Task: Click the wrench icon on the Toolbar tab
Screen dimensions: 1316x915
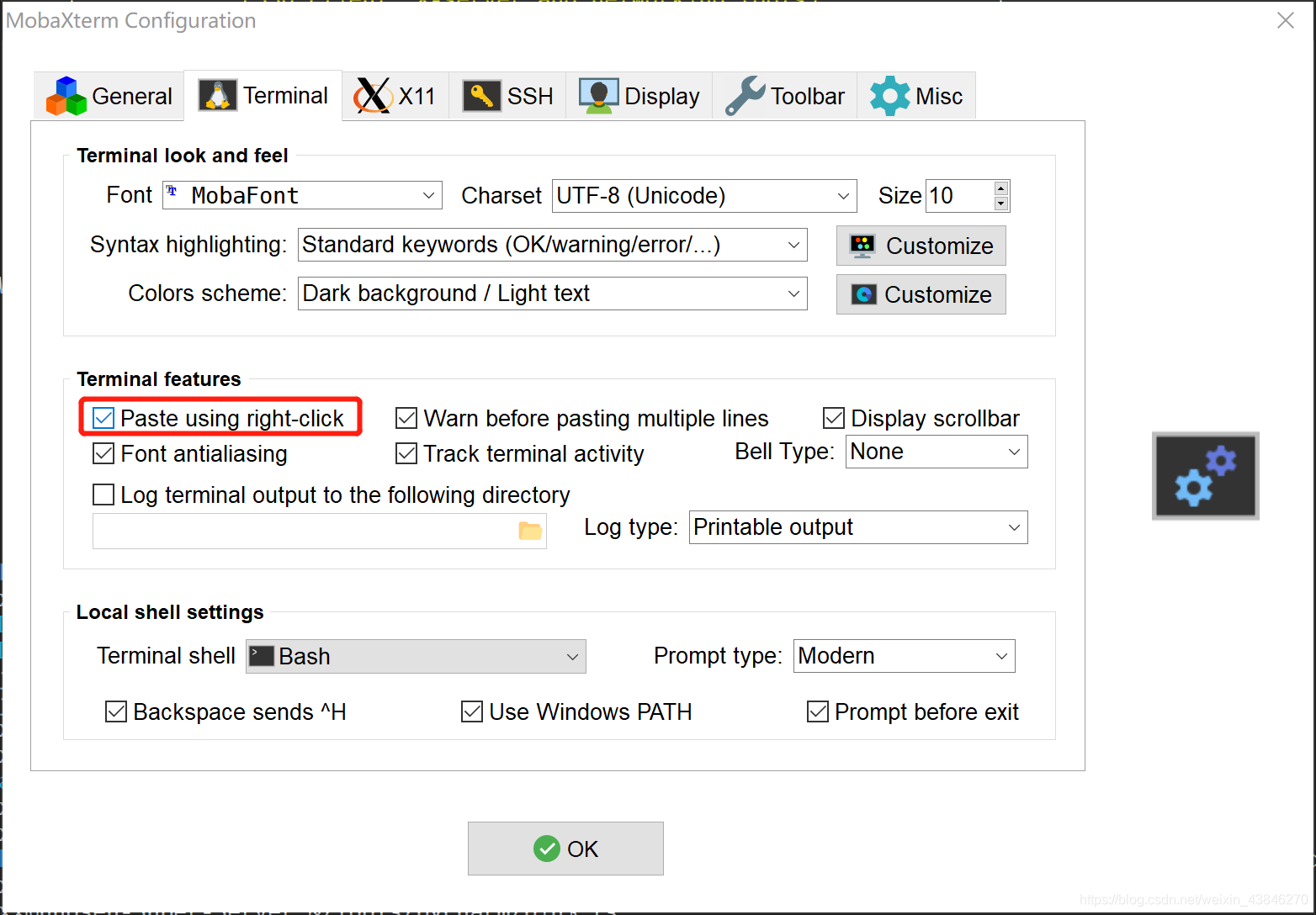Action: point(745,96)
